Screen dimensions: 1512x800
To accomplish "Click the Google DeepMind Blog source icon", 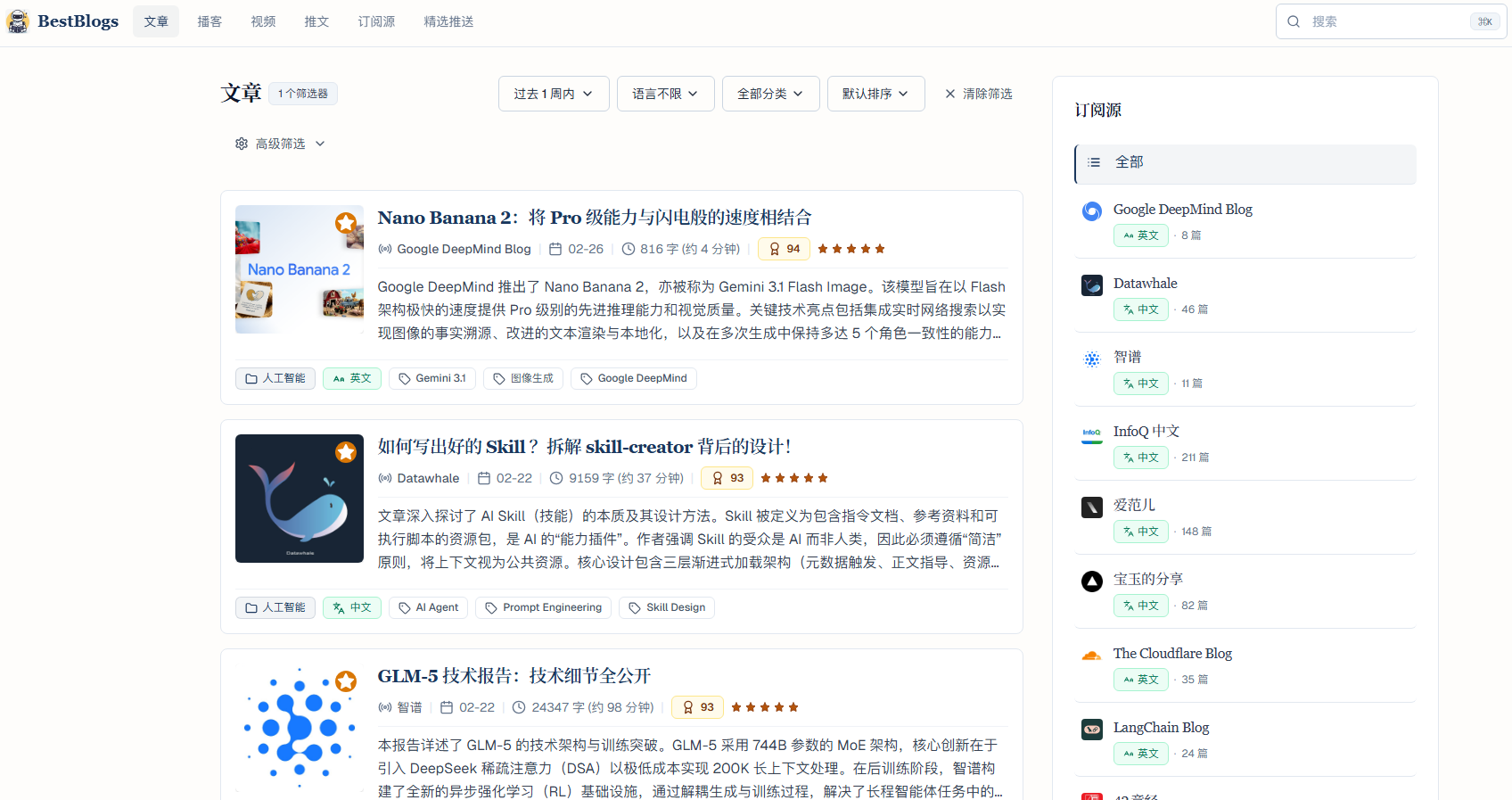I will [1091, 211].
